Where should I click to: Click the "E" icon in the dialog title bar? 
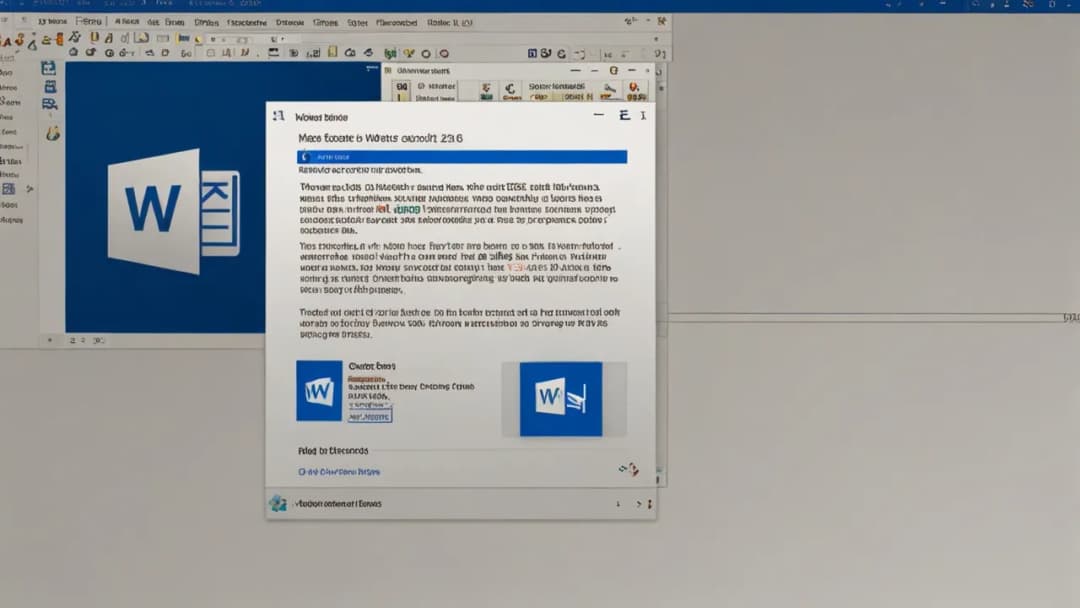(x=625, y=116)
